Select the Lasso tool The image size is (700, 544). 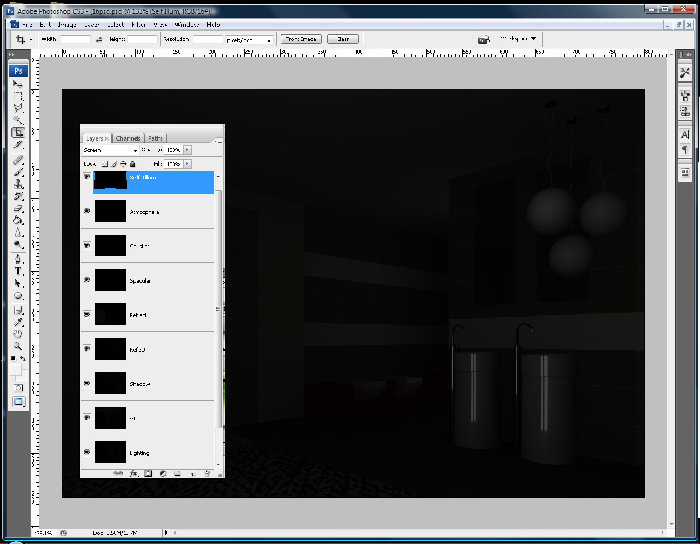[x=18, y=108]
